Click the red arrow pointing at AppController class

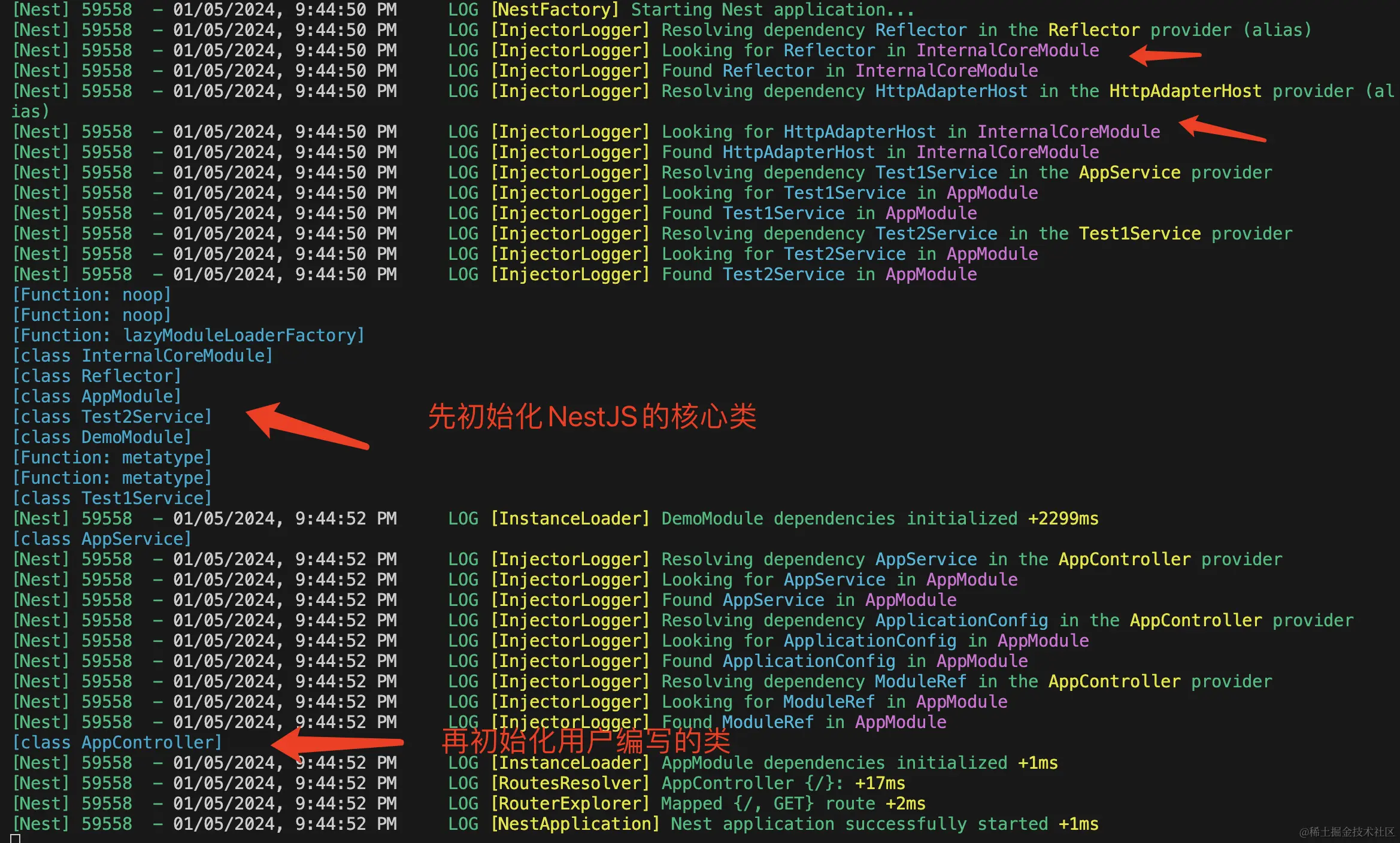click(335, 743)
